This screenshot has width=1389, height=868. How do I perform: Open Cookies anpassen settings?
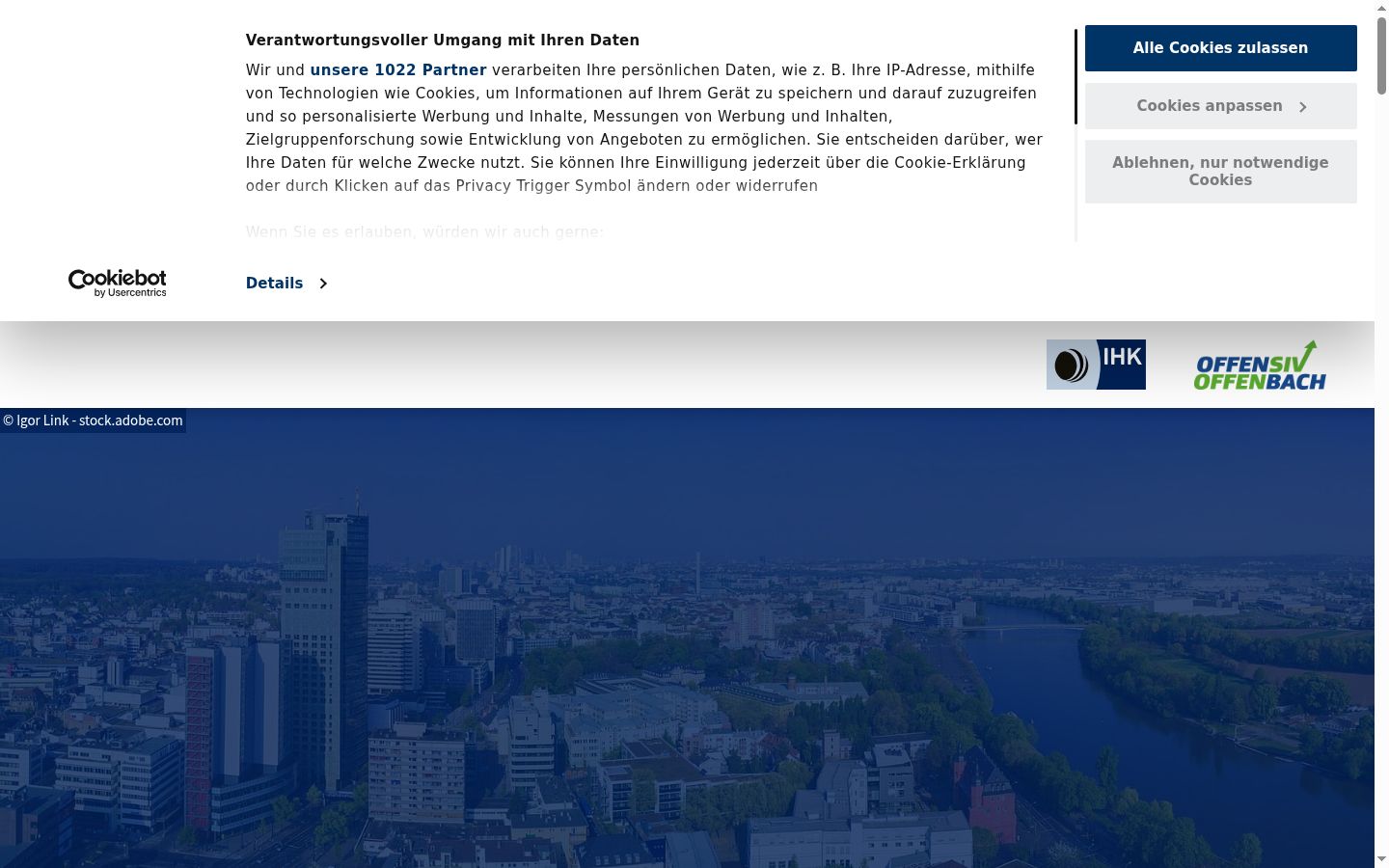1220,106
